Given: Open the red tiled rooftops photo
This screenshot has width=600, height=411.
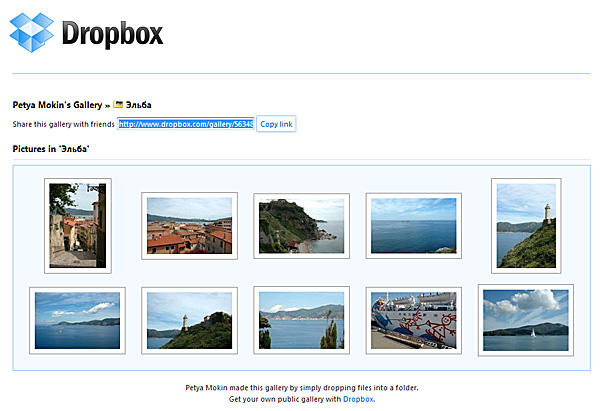Looking at the screenshot, I should tap(189, 225).
